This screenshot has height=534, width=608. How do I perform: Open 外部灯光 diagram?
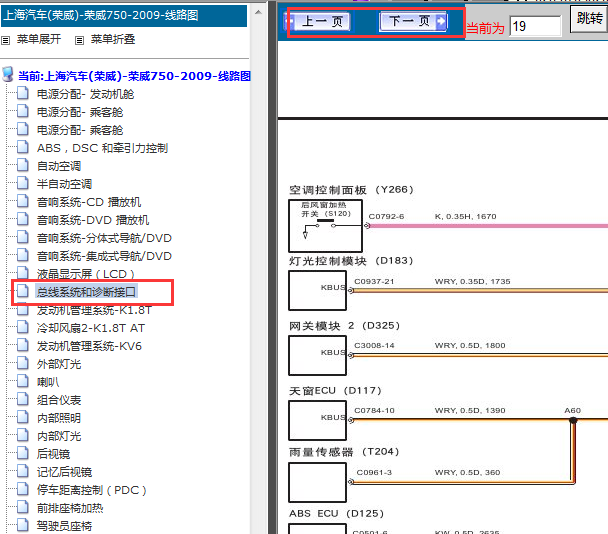click(59, 364)
